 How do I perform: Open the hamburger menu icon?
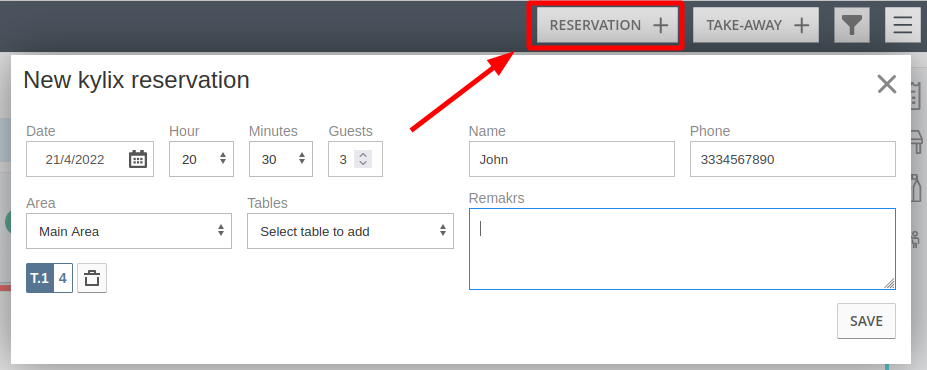[903, 25]
